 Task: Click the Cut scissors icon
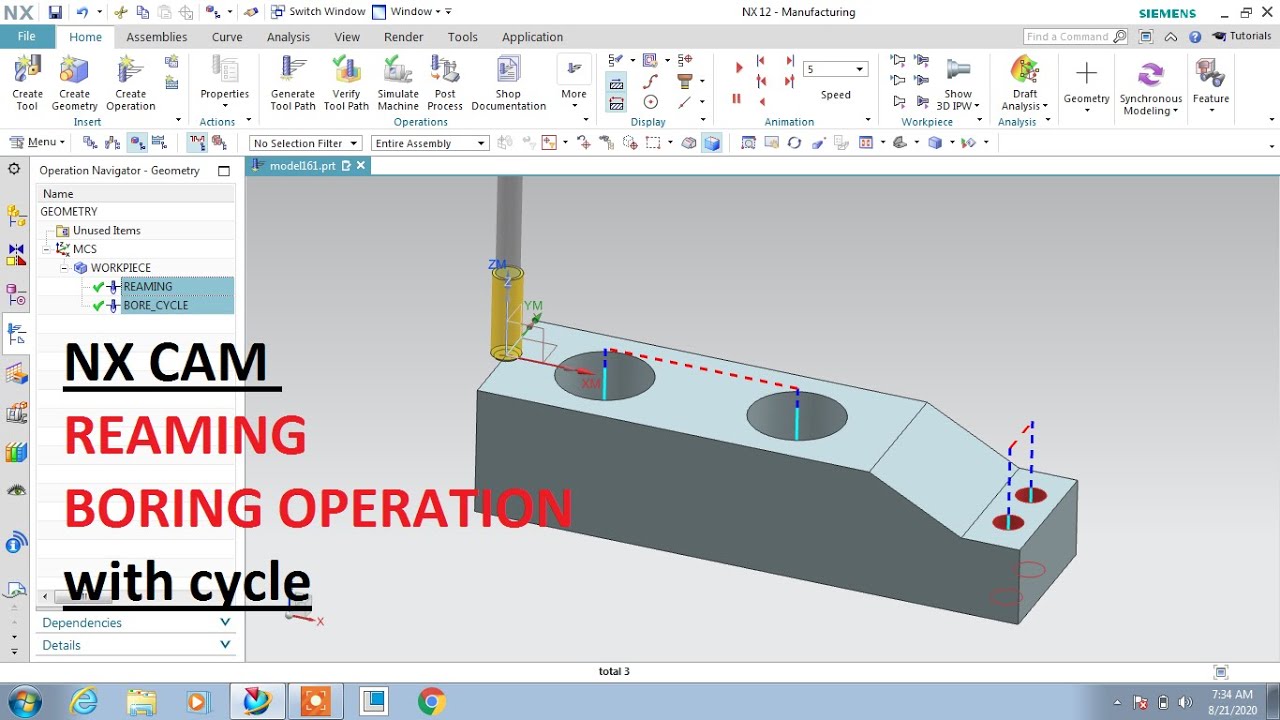(x=121, y=12)
